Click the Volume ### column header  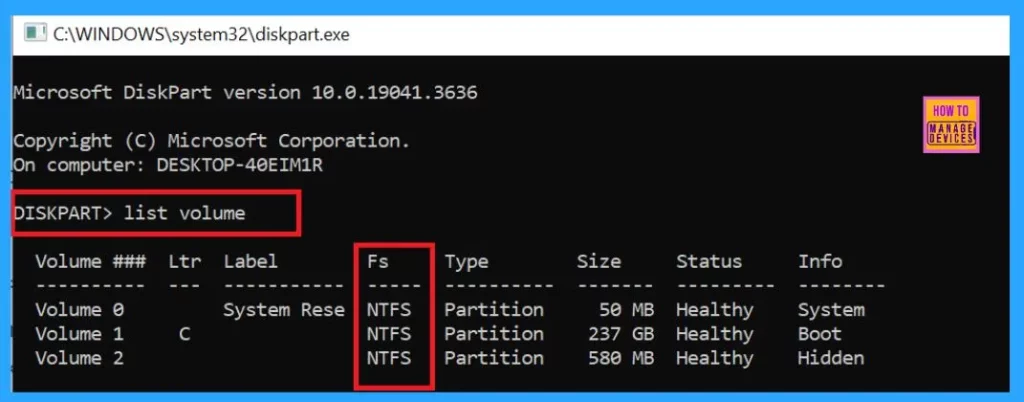click(x=90, y=262)
